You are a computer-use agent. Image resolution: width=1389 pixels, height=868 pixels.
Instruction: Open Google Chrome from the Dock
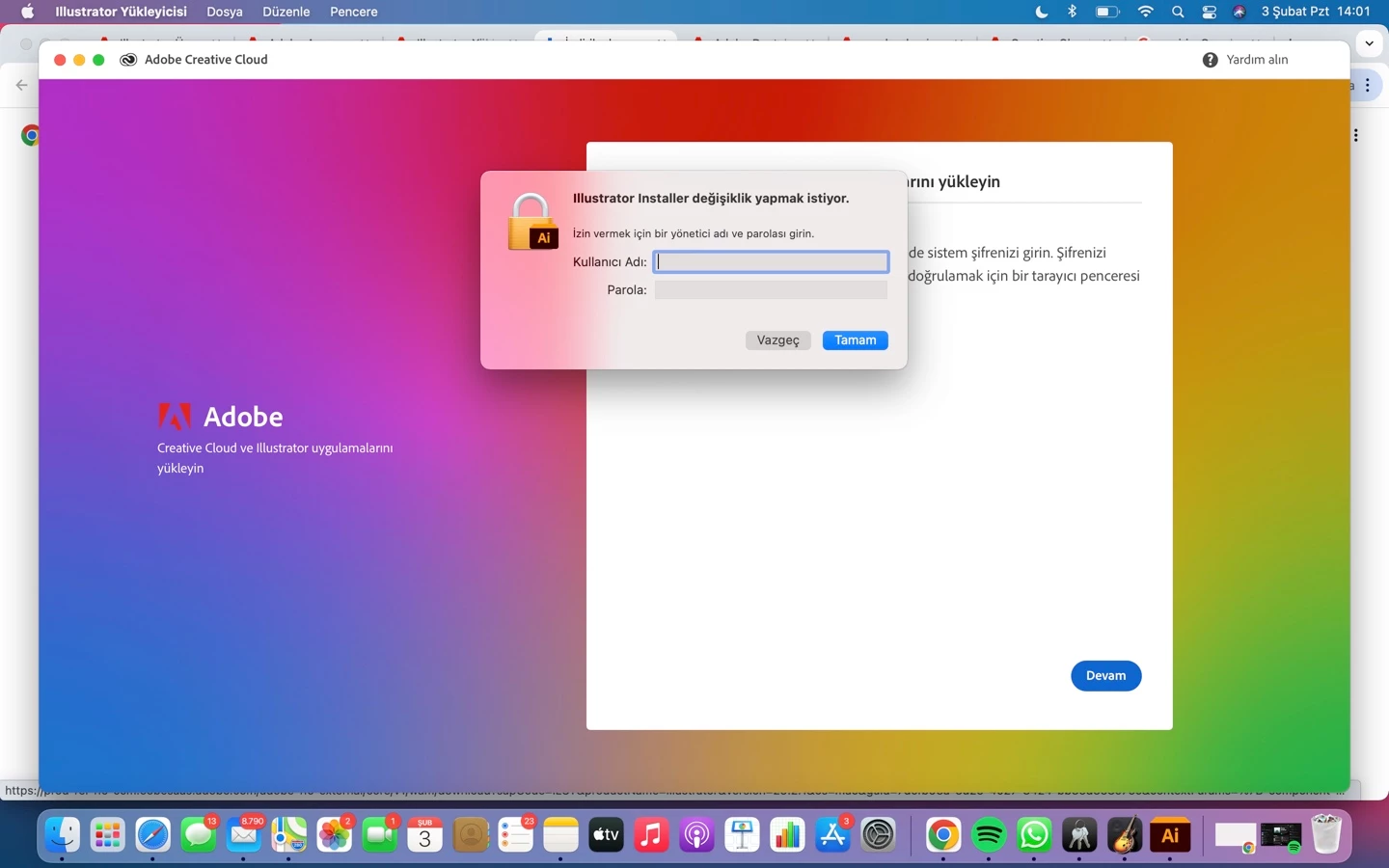click(x=943, y=835)
